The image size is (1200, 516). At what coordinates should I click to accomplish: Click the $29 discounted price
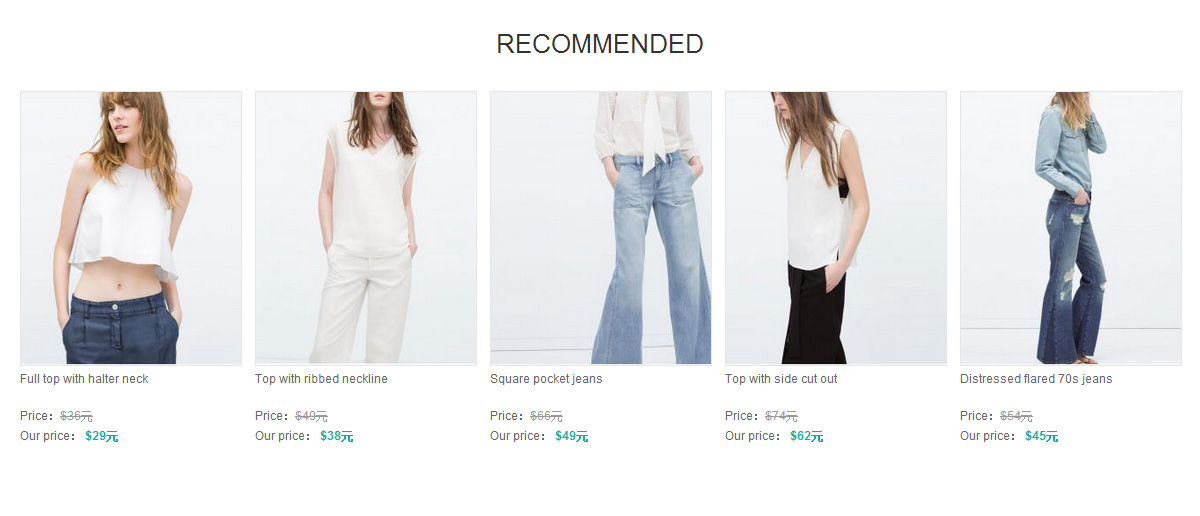pos(102,436)
